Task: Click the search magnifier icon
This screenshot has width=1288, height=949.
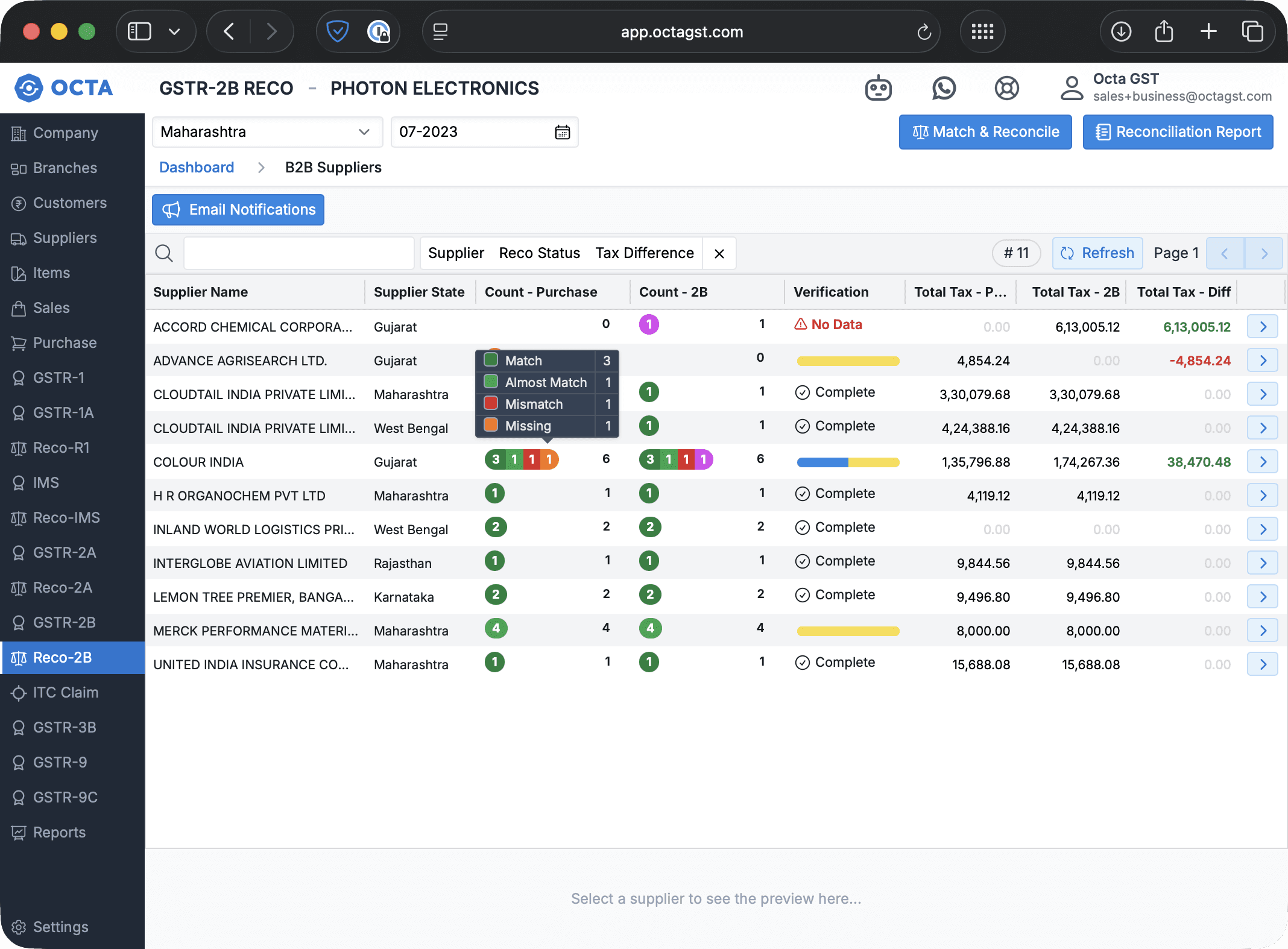Action: (x=164, y=253)
